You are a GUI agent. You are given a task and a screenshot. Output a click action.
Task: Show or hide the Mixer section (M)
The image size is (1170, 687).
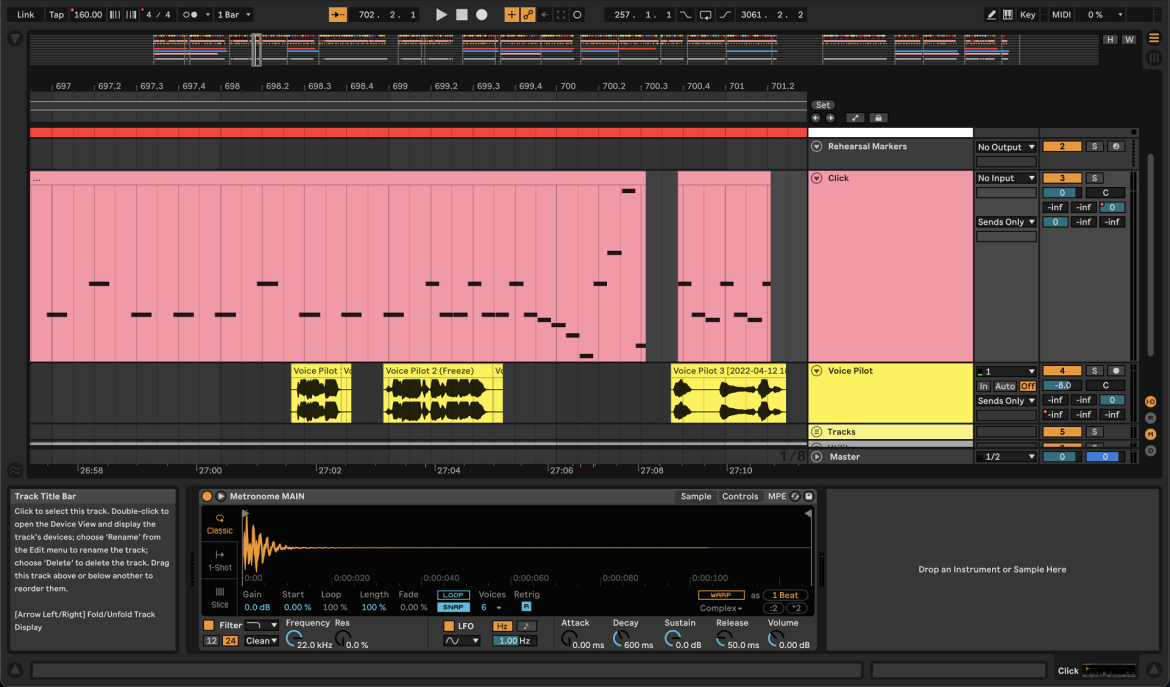click(x=1151, y=434)
